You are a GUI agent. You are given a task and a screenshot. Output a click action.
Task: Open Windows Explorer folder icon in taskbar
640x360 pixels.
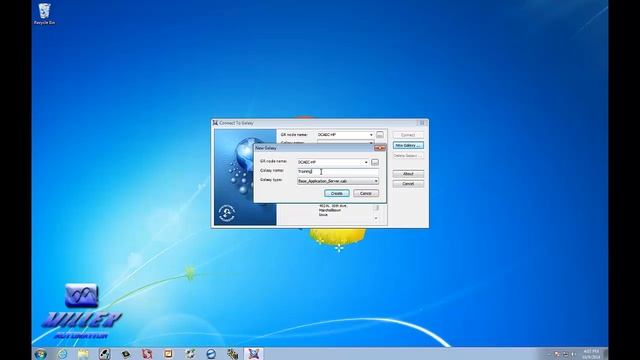tap(83, 354)
